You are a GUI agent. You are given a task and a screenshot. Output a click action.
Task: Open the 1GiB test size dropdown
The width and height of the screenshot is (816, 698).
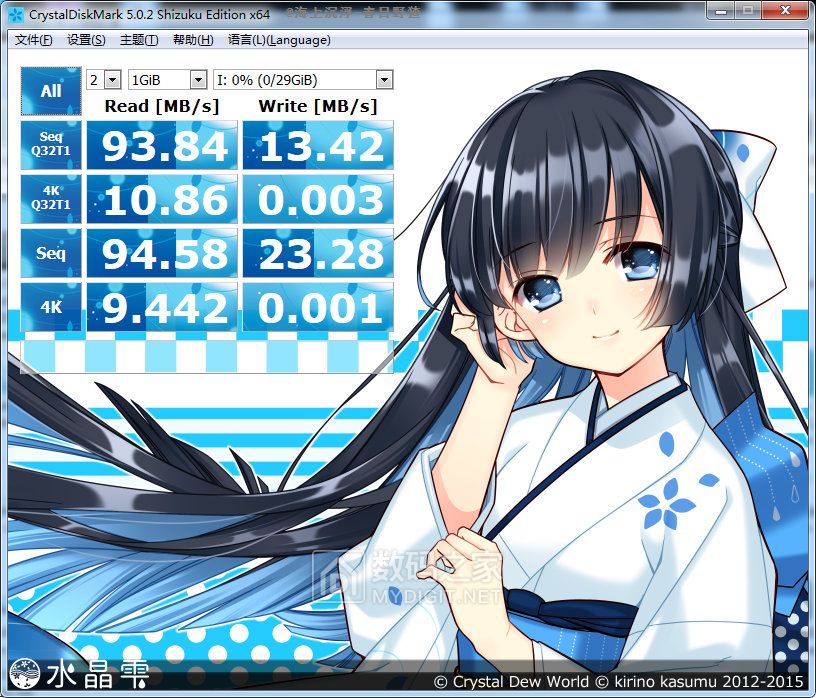click(168, 80)
